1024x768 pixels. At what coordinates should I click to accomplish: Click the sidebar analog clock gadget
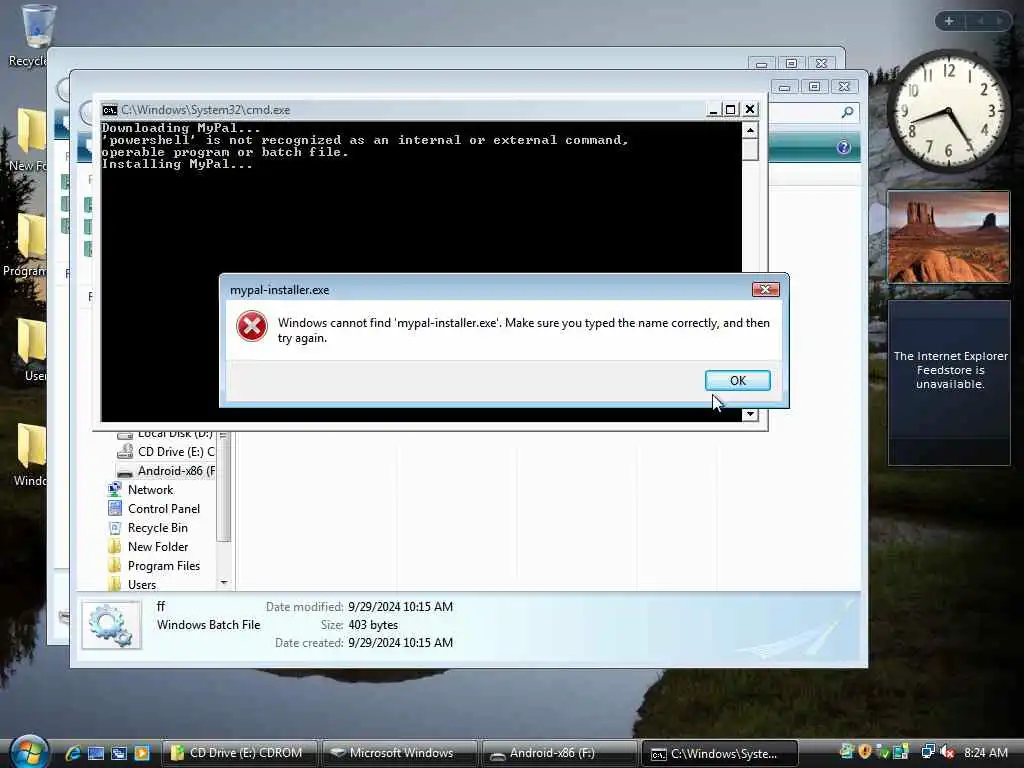pos(948,112)
